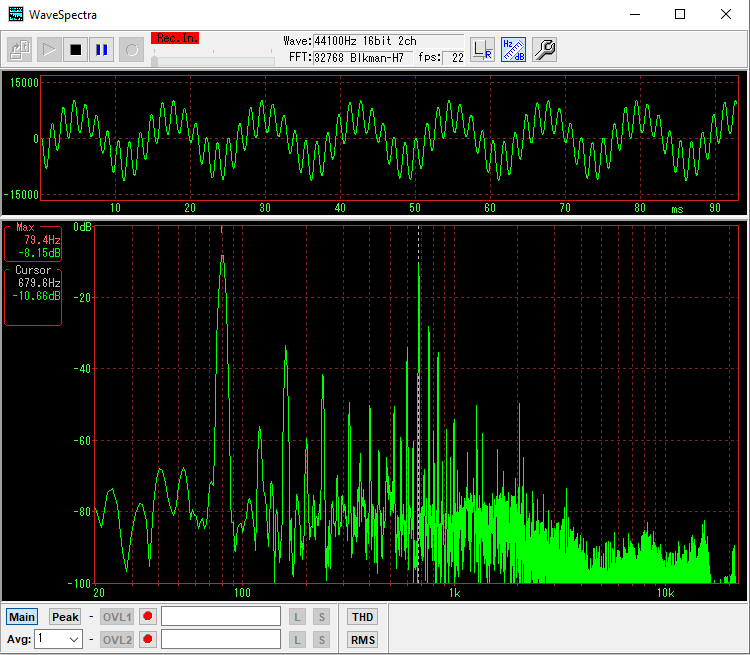Screen dimensions: 750x655
Task: Enable RMS measurement button
Action: [362, 640]
